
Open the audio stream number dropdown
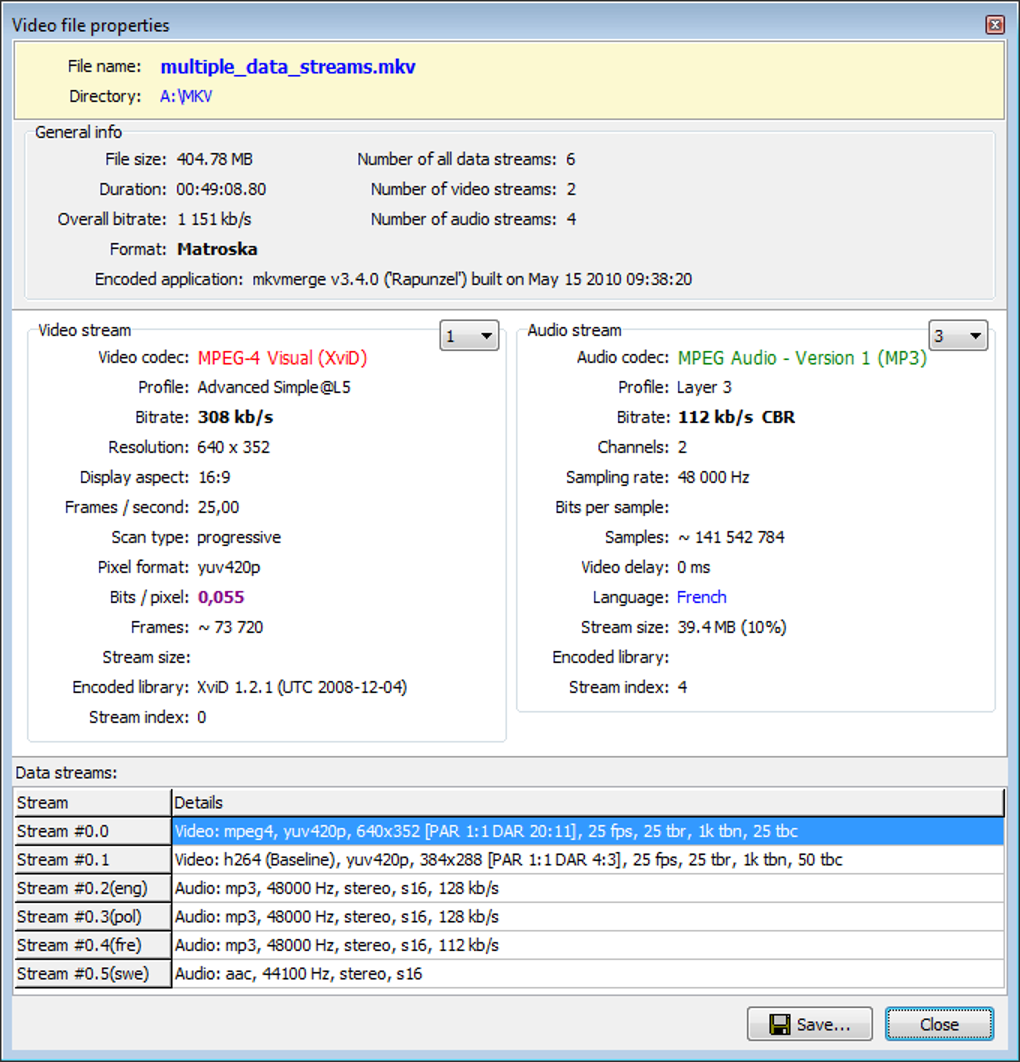coord(958,335)
